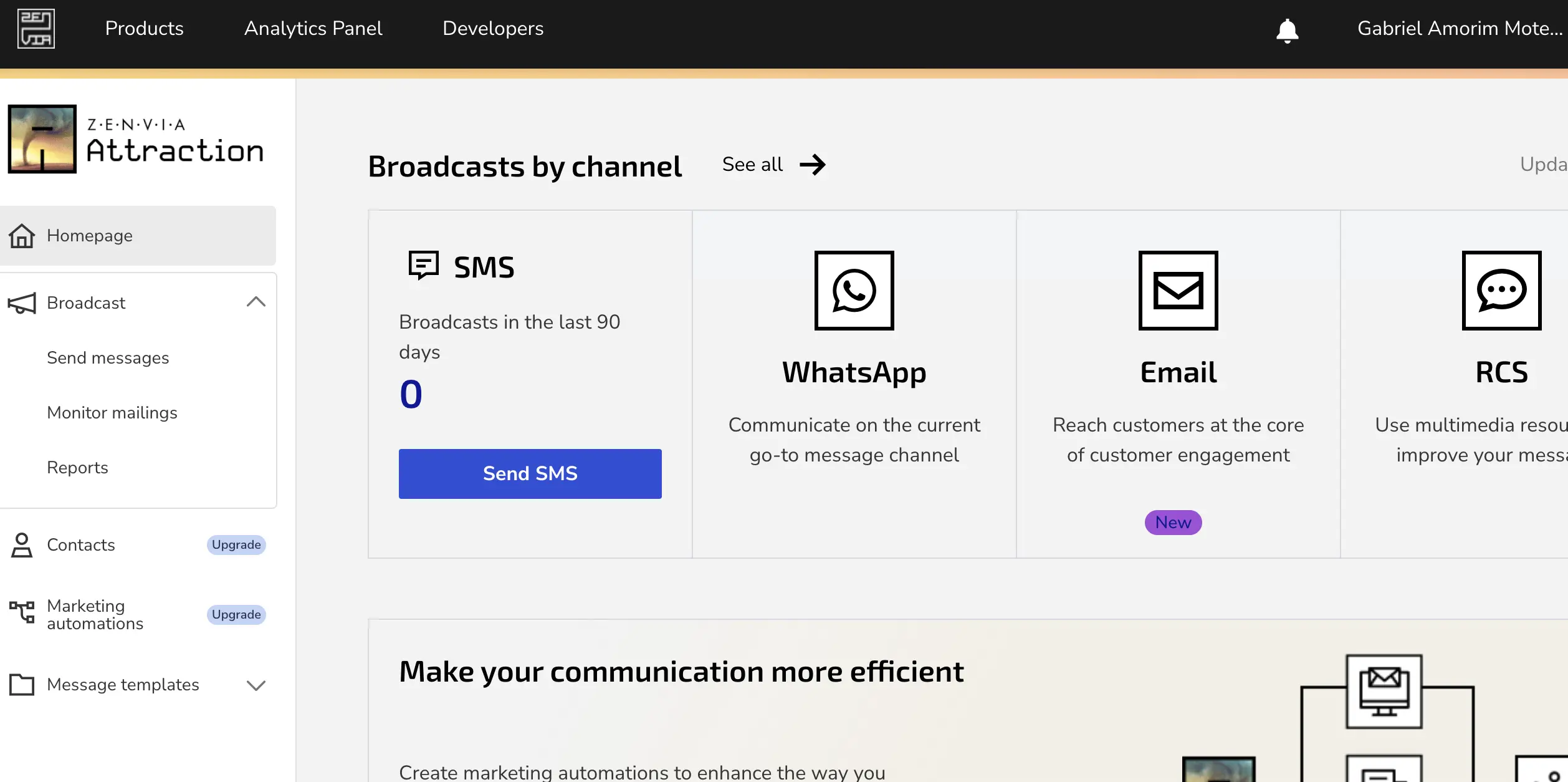Open the notifications bell

(x=1287, y=30)
